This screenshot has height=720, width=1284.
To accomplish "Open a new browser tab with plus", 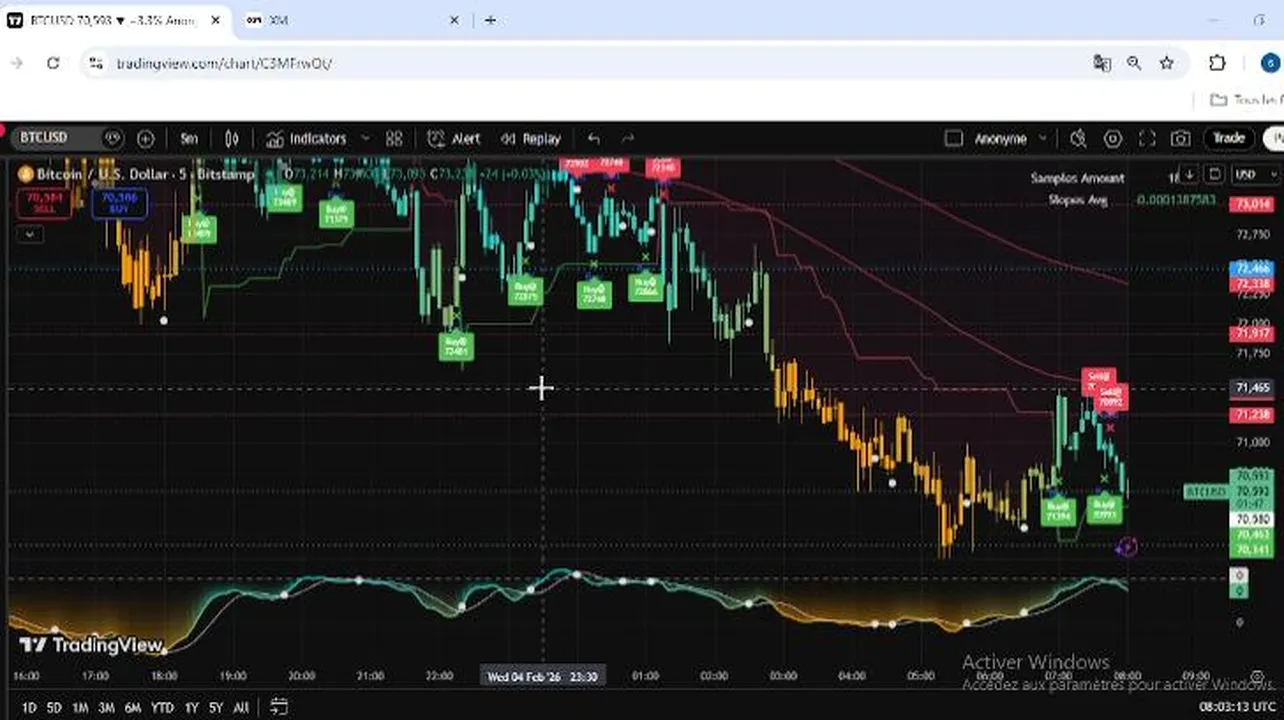I will point(490,20).
